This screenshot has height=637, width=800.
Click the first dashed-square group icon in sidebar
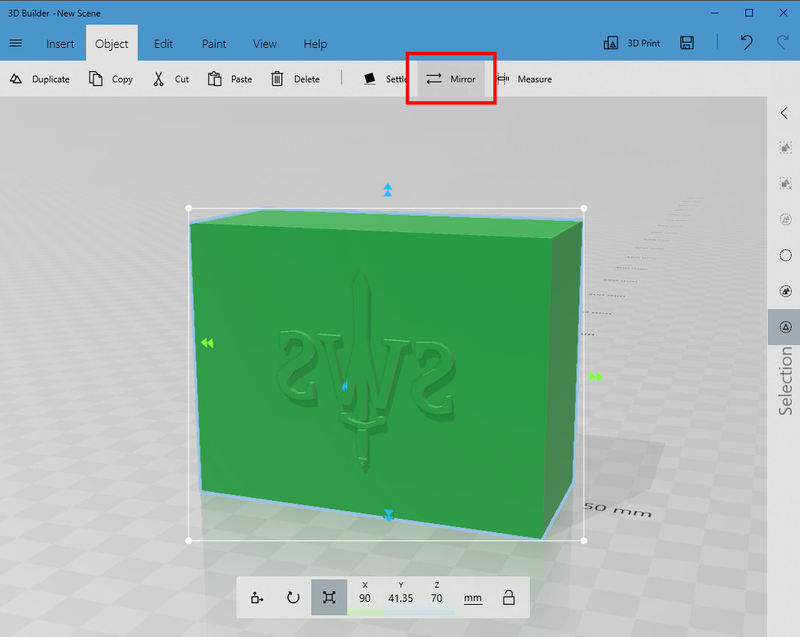click(x=786, y=148)
